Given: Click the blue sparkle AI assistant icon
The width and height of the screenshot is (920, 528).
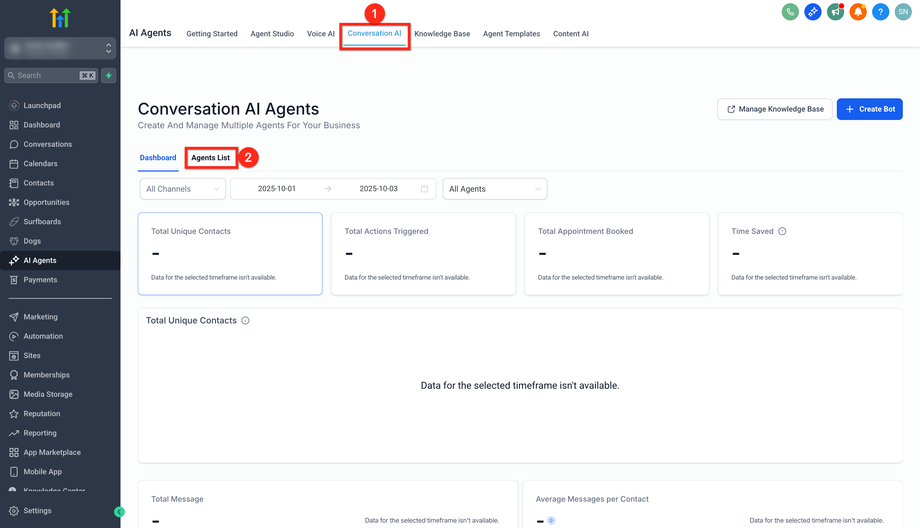Looking at the screenshot, I should click(x=813, y=12).
